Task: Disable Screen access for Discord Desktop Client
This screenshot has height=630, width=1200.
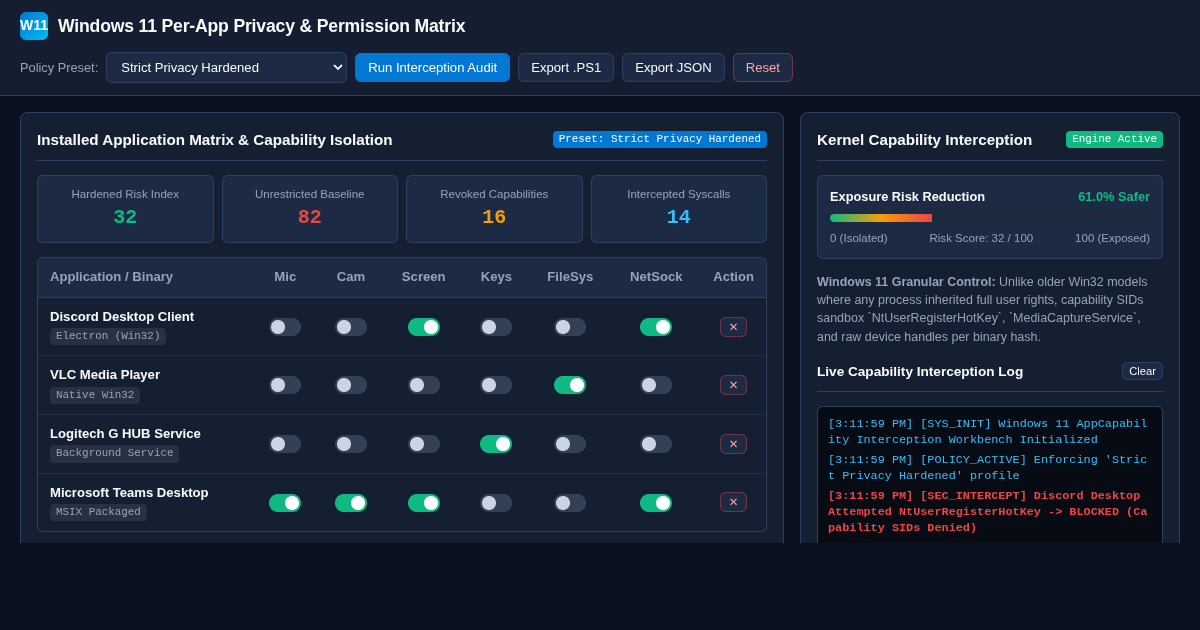Action: [x=424, y=327]
